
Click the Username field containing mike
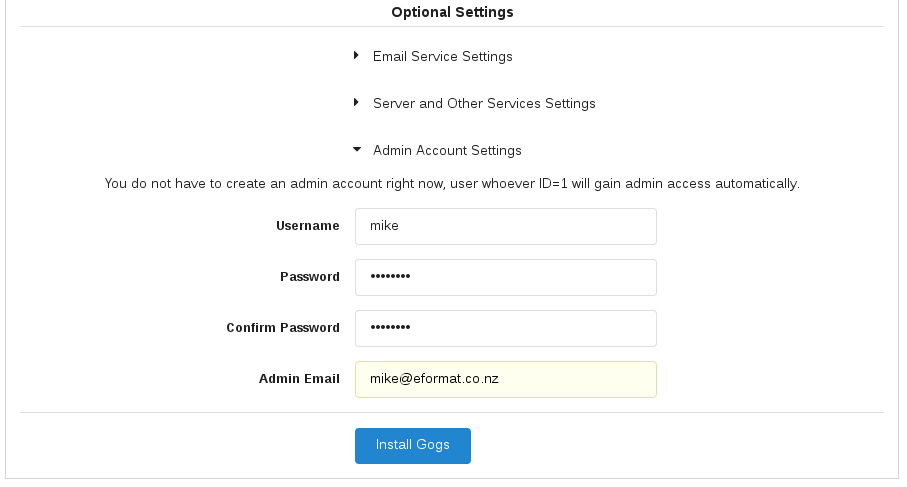pos(505,226)
